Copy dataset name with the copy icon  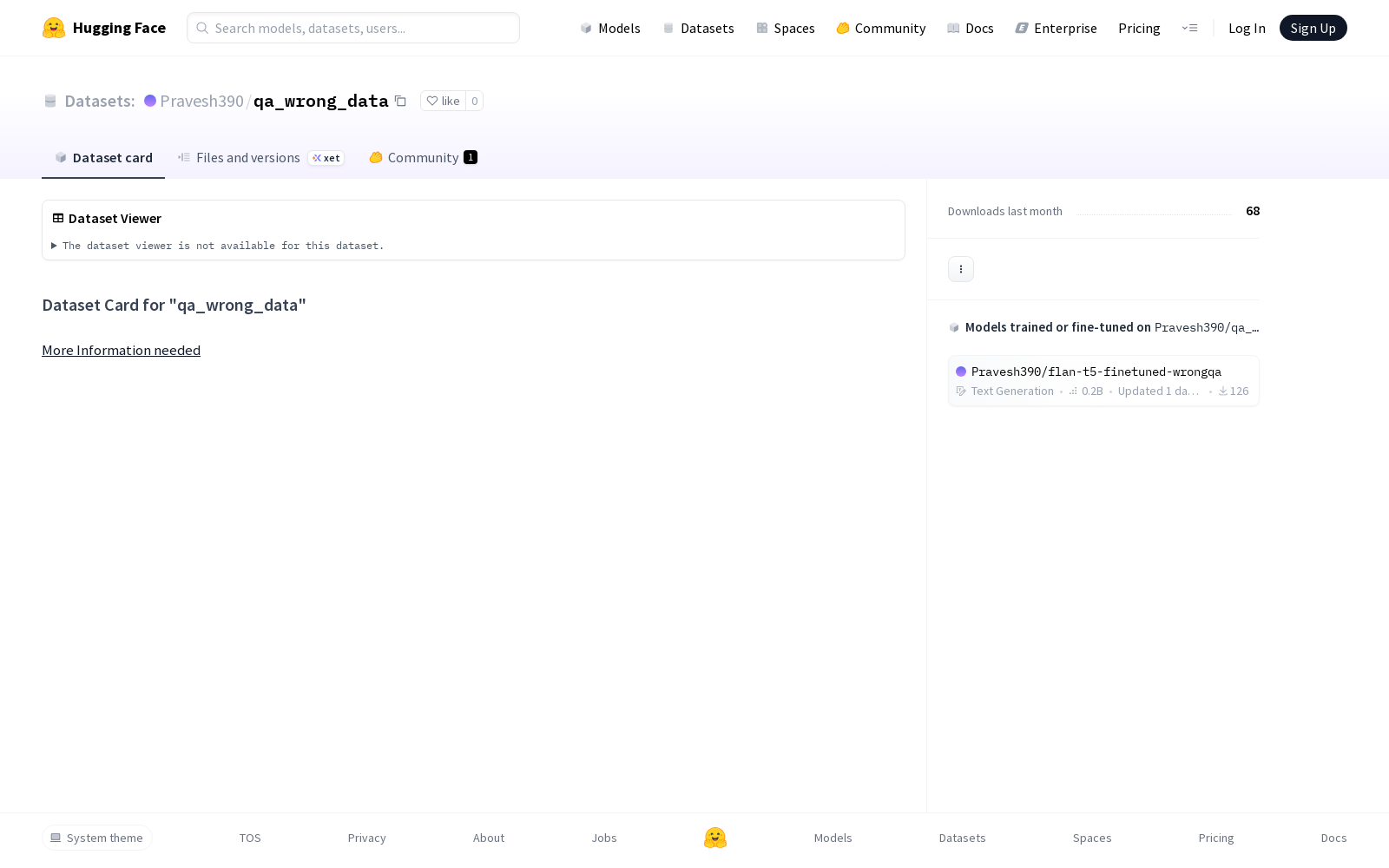pos(400,101)
